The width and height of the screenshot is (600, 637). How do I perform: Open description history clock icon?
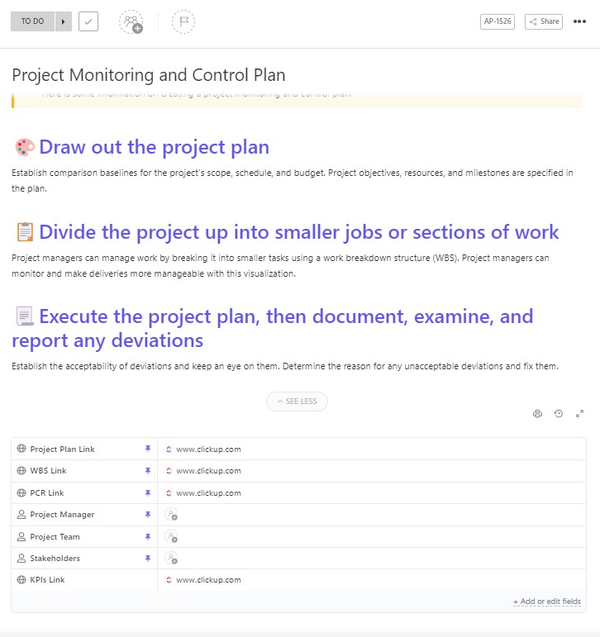point(559,414)
